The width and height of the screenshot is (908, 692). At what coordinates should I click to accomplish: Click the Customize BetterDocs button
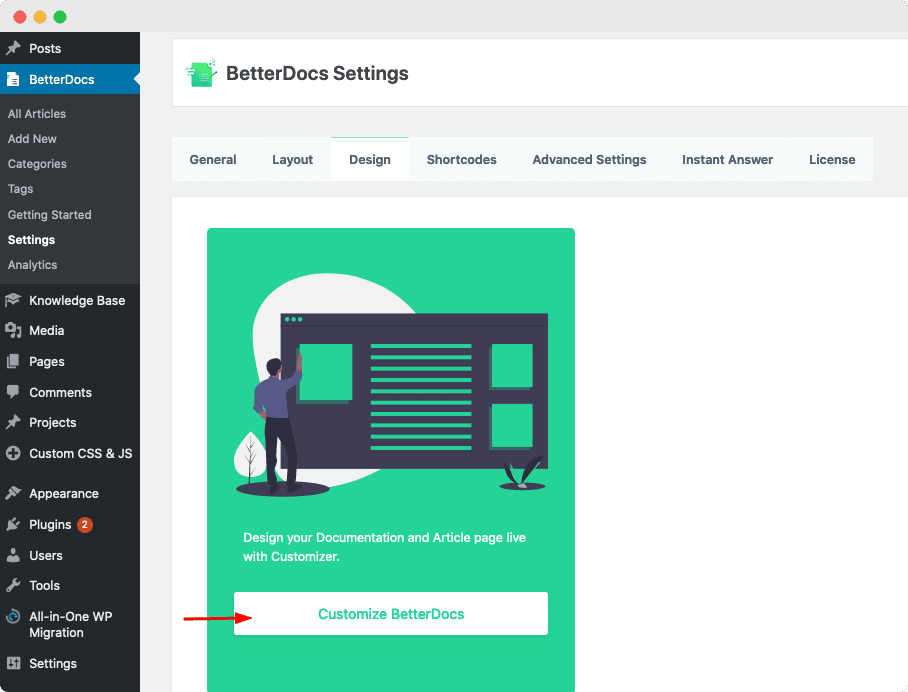click(x=391, y=614)
